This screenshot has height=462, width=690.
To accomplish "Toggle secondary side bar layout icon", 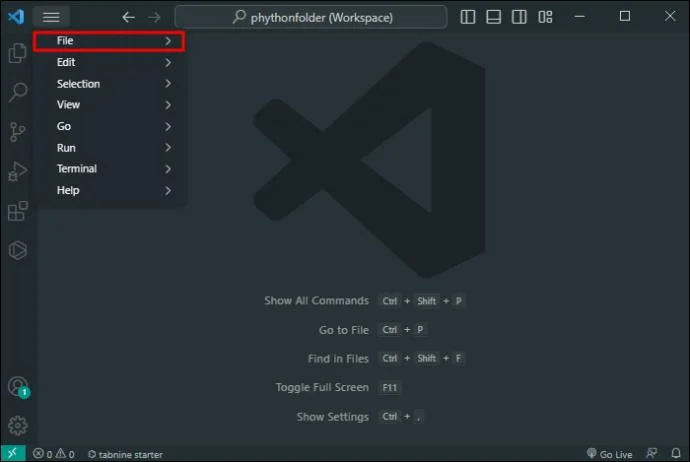I will 519,17.
